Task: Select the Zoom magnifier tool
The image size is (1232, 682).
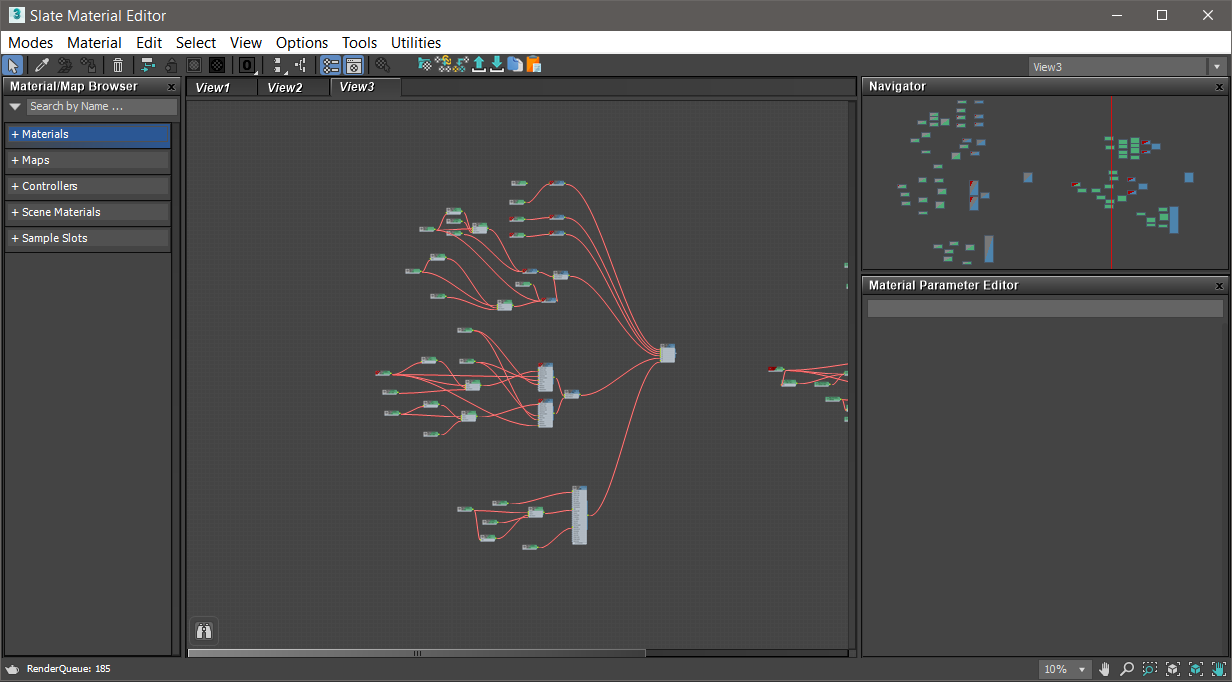Action: pyautogui.click(x=1127, y=669)
